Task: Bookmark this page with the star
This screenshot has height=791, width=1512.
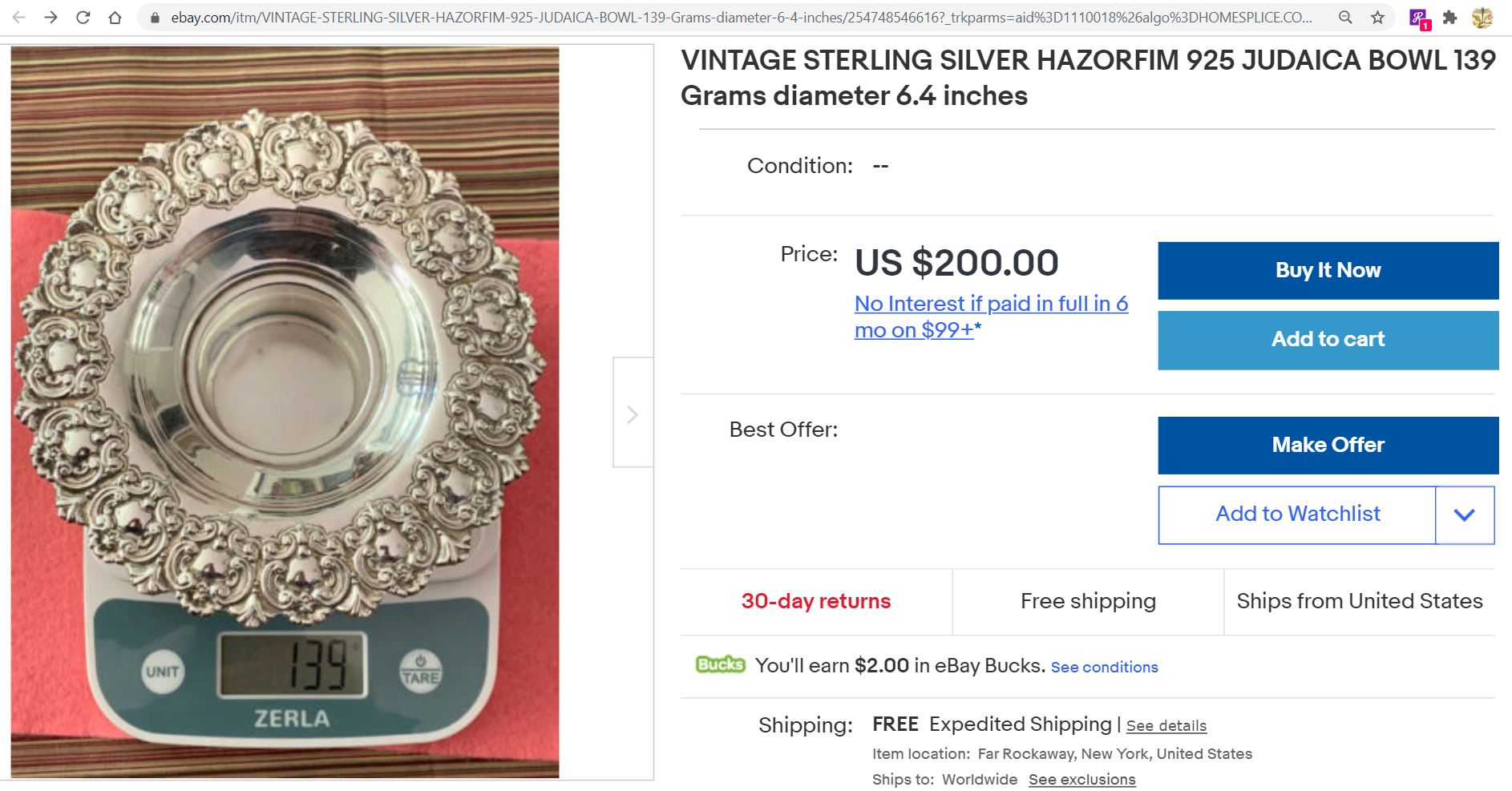Action: click(x=1377, y=17)
